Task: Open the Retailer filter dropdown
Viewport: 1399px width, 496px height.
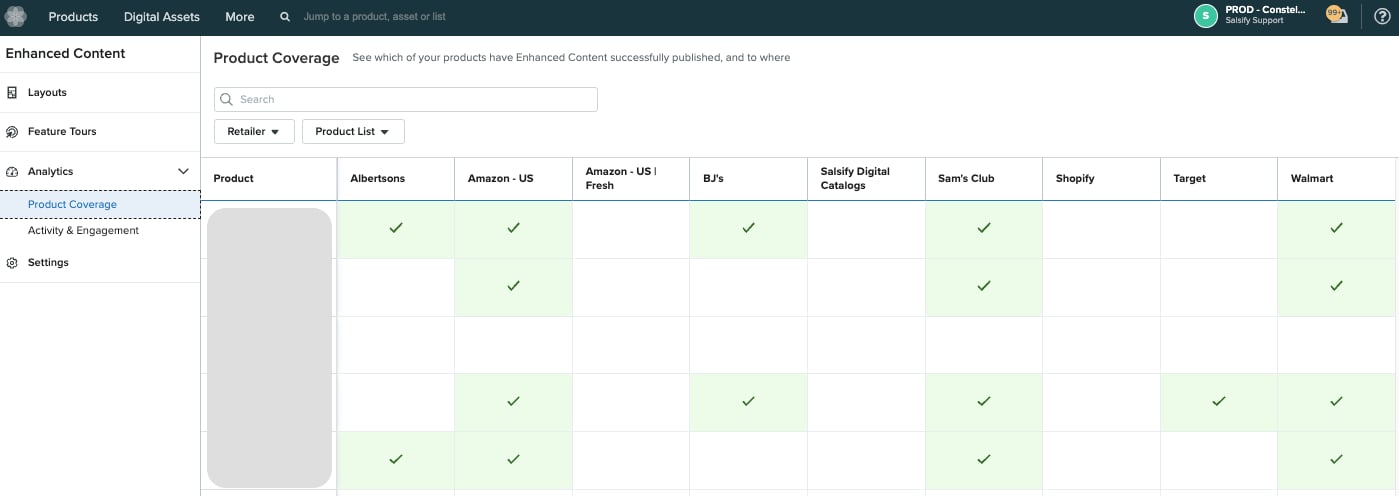Action: pos(254,131)
